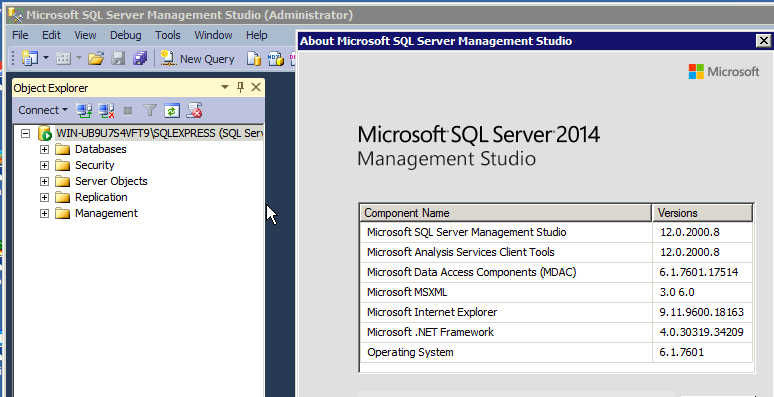Click the Filter funnel icon

point(150,110)
